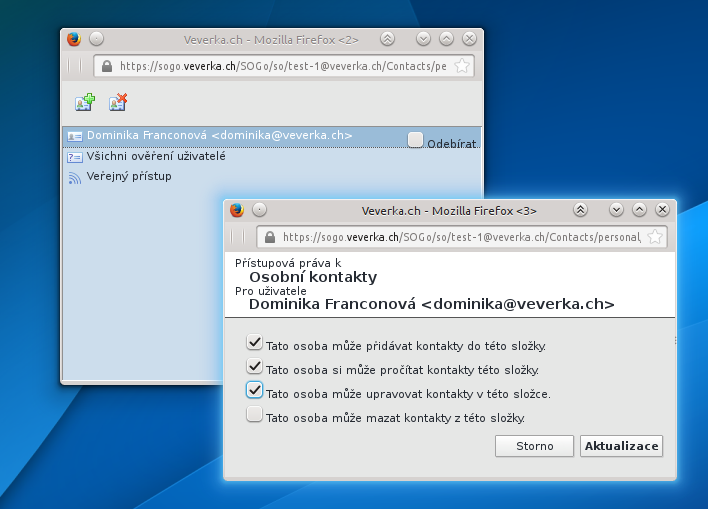Close the Firefox <3> window
Image resolution: width=708 pixels, height=509 pixels.
pos(662,210)
